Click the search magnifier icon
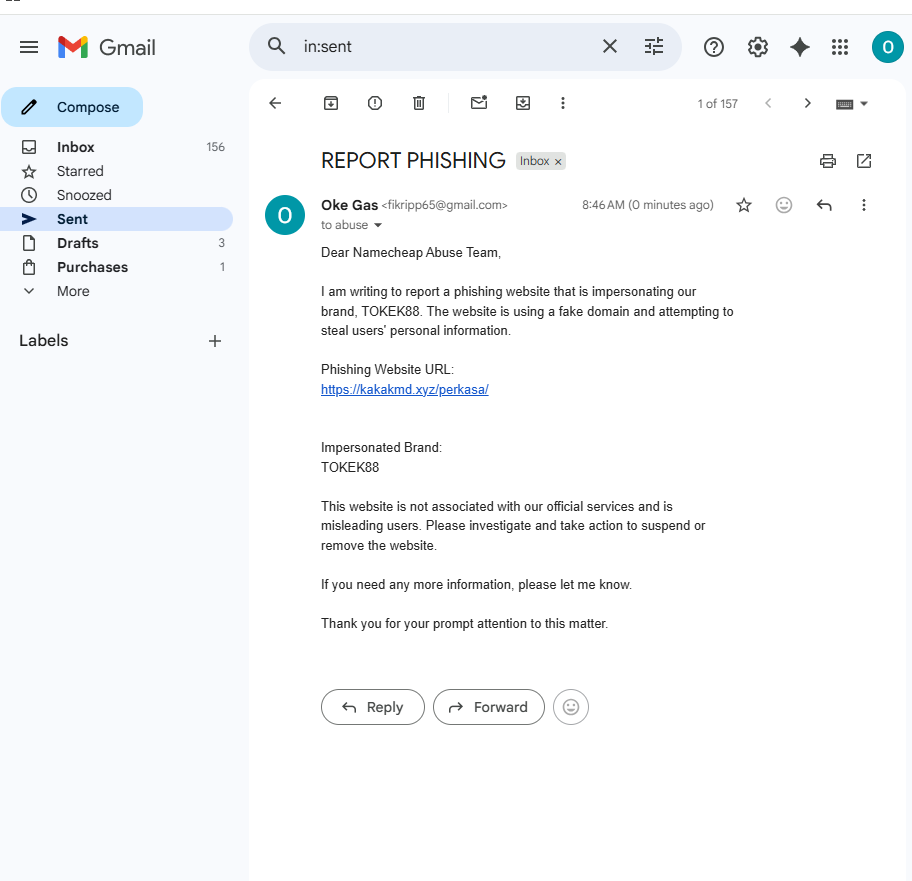The height and width of the screenshot is (881, 912). pyautogui.click(x=276, y=46)
